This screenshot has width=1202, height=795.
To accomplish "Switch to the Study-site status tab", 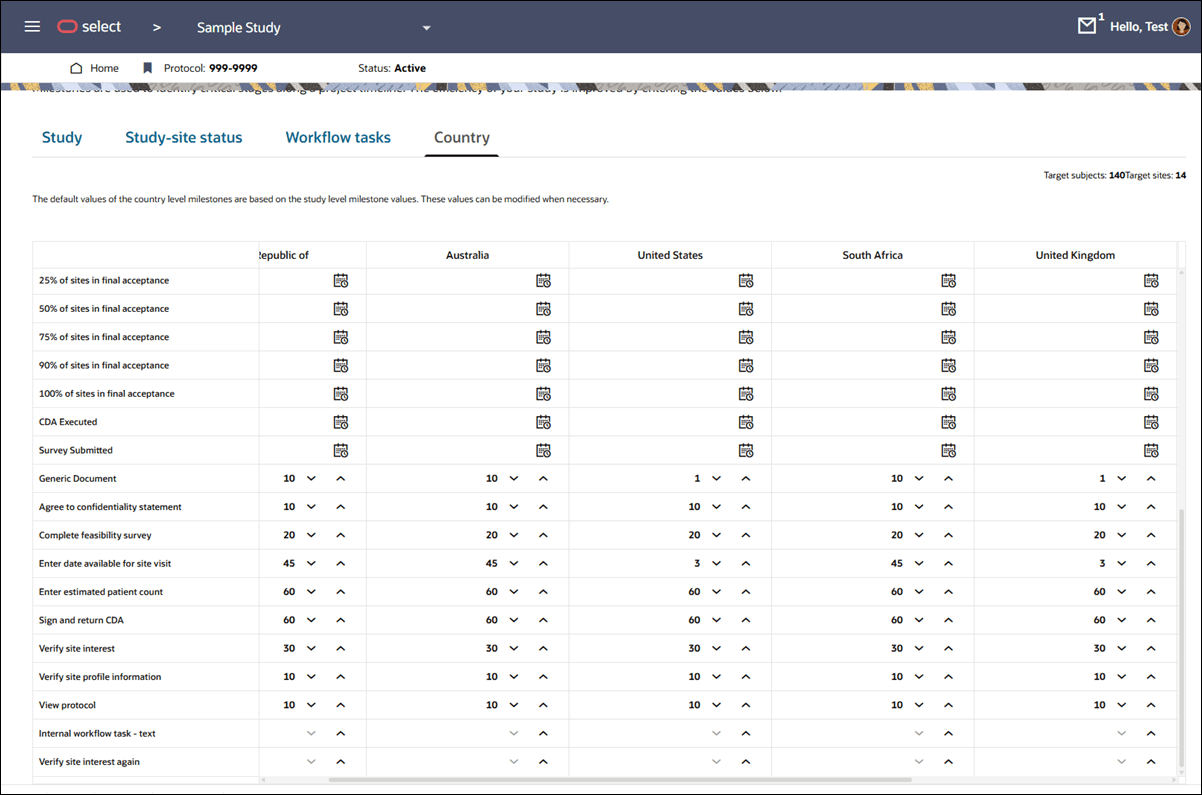I will 184,137.
